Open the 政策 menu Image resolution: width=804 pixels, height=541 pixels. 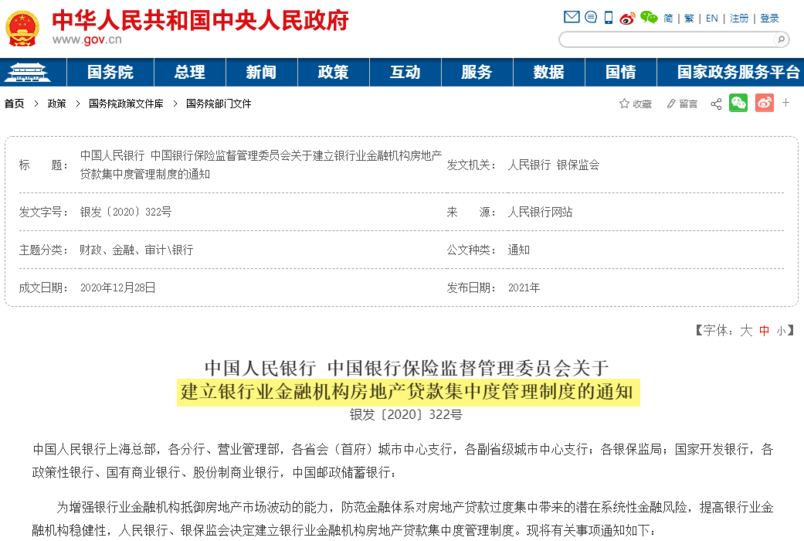pos(333,72)
